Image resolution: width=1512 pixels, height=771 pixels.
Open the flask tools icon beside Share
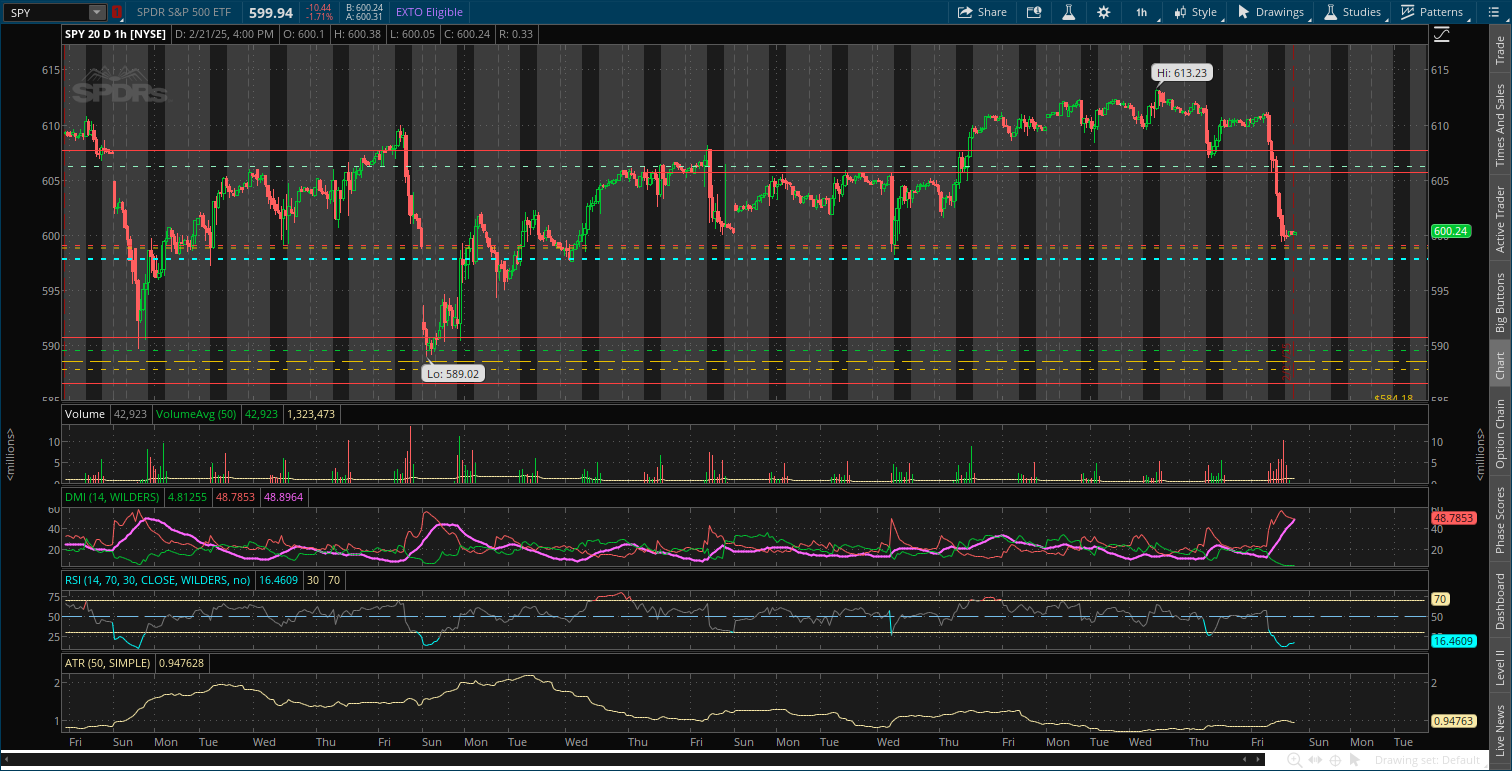click(1068, 12)
